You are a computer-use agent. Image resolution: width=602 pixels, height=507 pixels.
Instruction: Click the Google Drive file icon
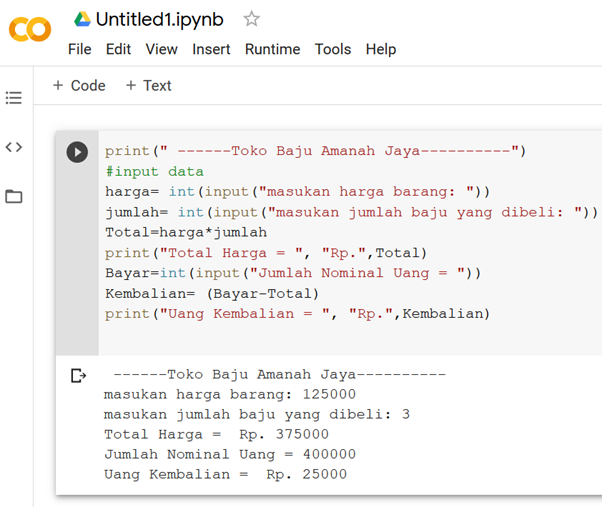[x=82, y=19]
